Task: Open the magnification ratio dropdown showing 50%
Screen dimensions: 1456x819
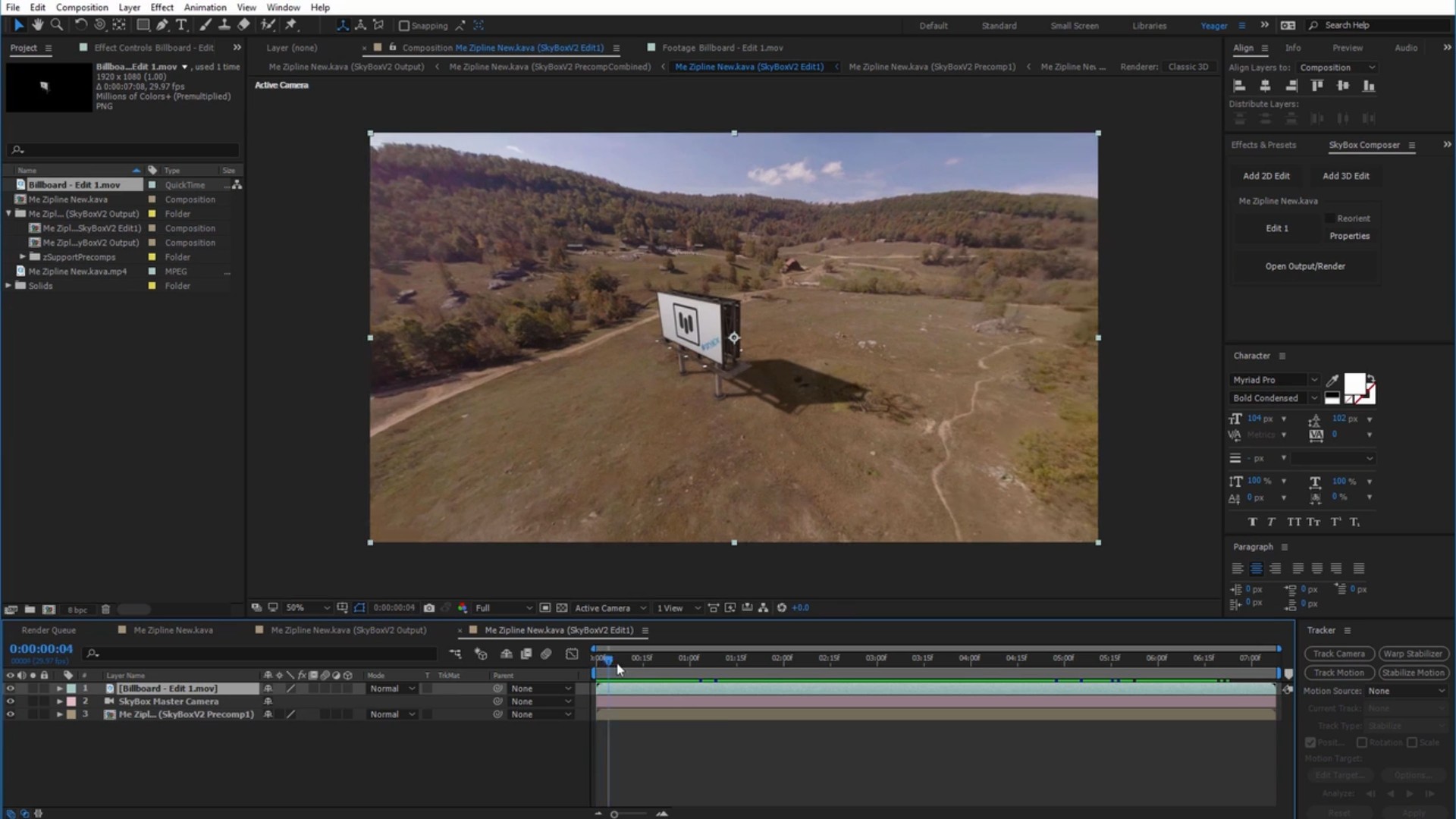Action: (306, 607)
